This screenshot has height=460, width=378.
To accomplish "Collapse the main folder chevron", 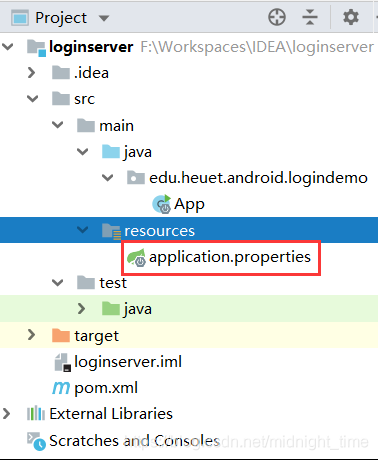I will (58, 125).
